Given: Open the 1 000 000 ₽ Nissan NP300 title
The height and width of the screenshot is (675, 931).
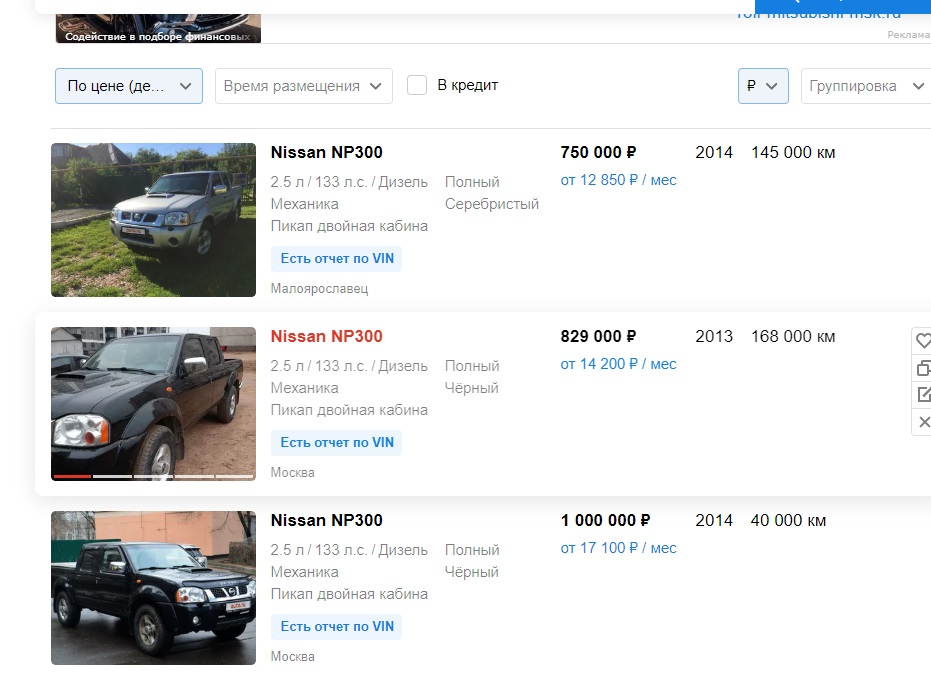Looking at the screenshot, I should [x=326, y=521].
